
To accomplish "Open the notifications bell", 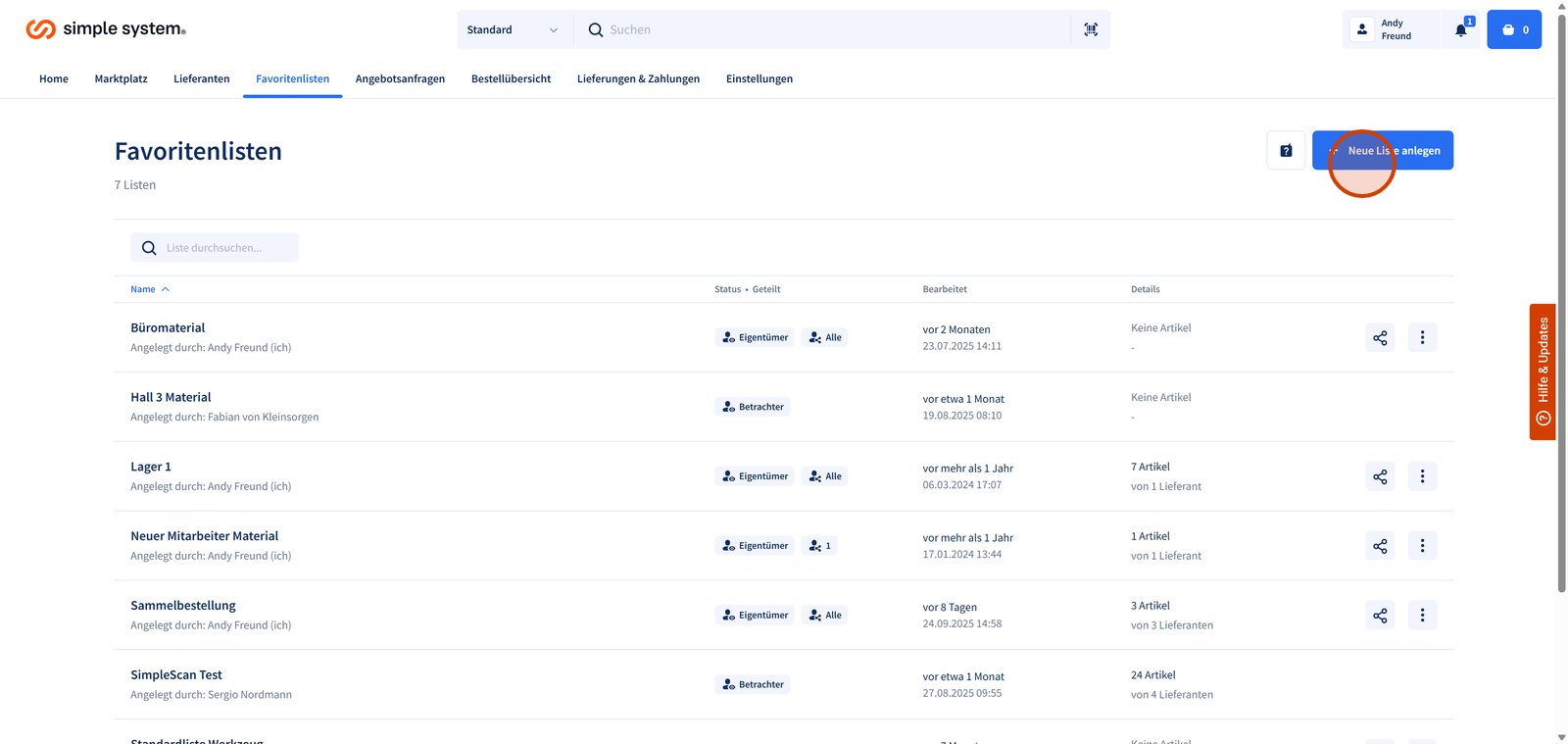I will [x=1461, y=30].
